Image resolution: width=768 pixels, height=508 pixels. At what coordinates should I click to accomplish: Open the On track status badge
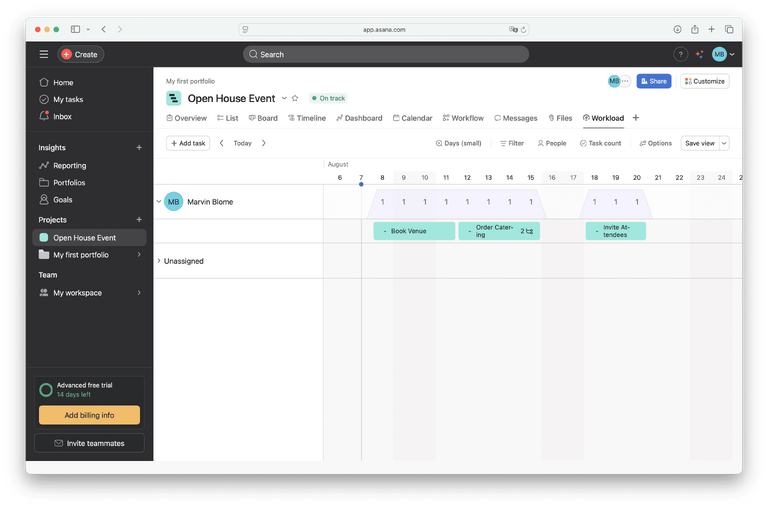click(327, 98)
